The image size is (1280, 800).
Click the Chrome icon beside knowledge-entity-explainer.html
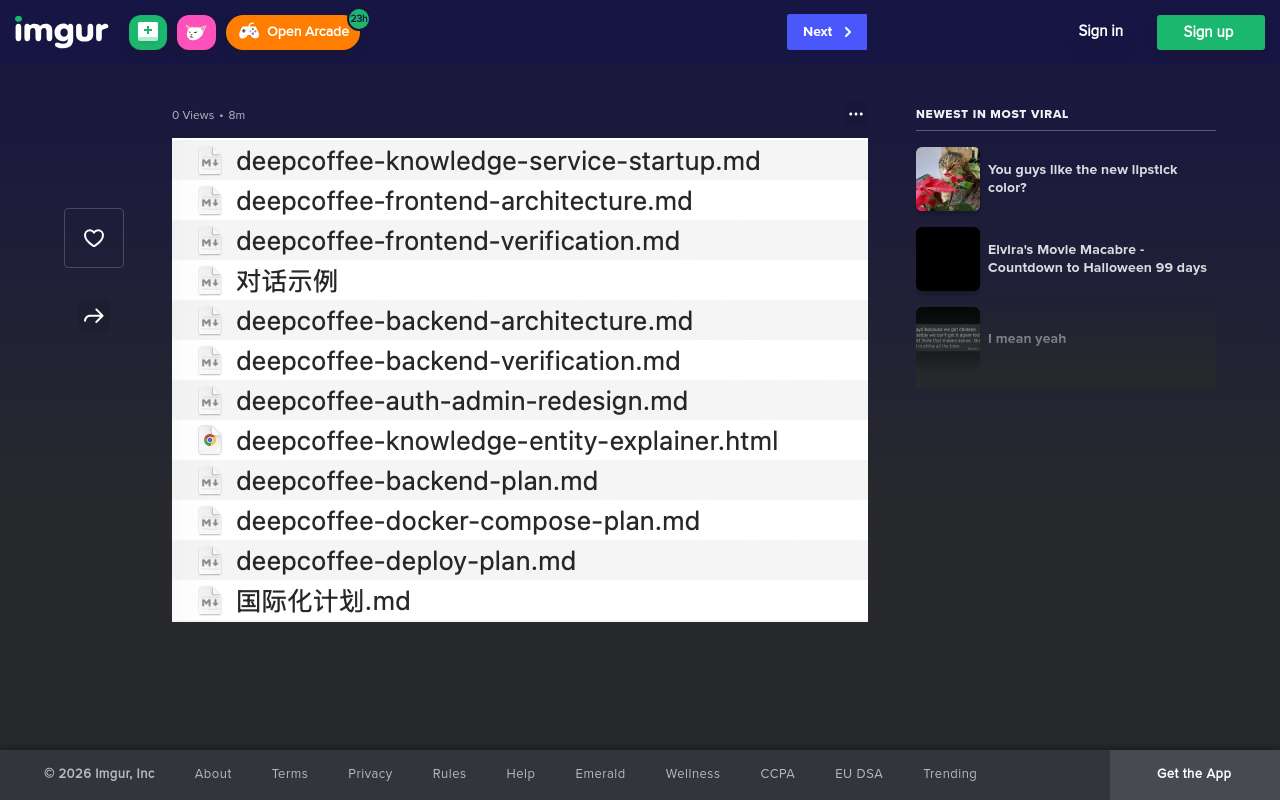tap(210, 440)
